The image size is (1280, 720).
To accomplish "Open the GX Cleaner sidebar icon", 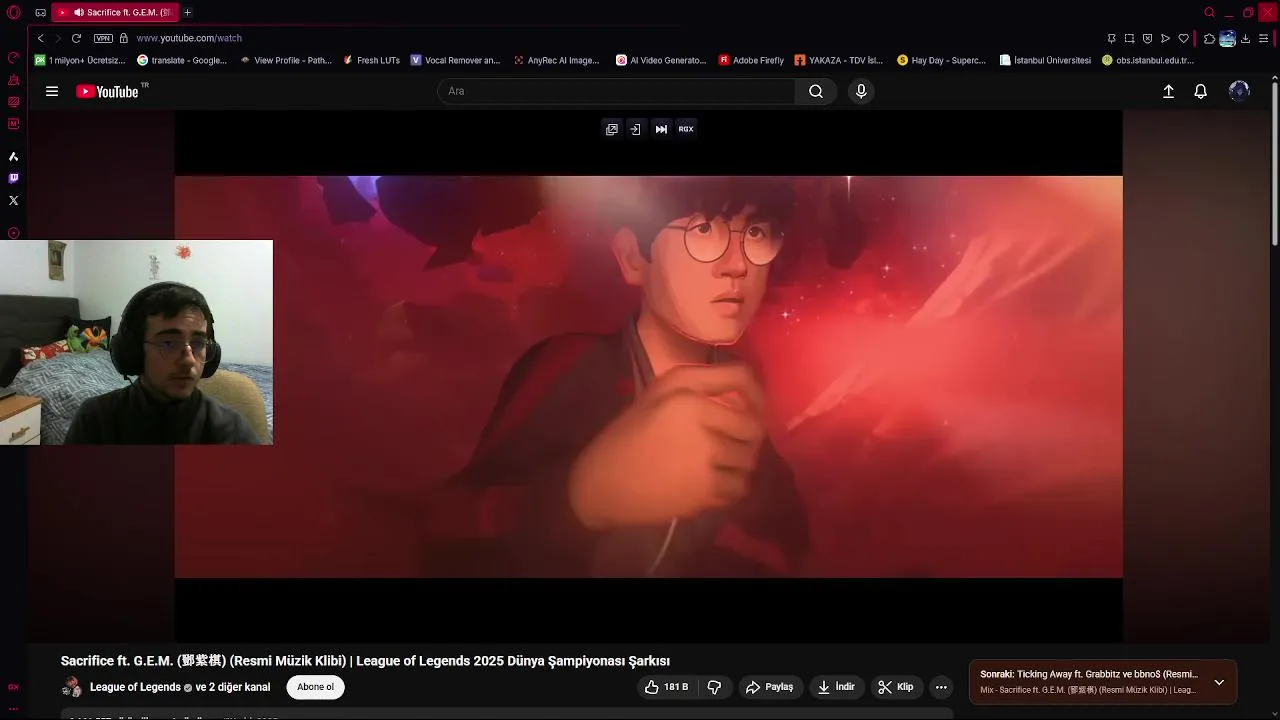I will point(13,80).
